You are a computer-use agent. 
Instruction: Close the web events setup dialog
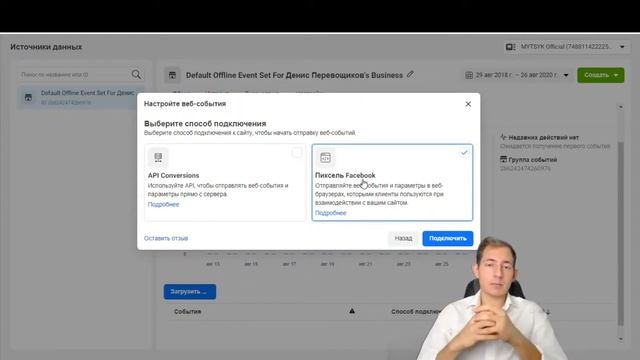click(x=468, y=104)
